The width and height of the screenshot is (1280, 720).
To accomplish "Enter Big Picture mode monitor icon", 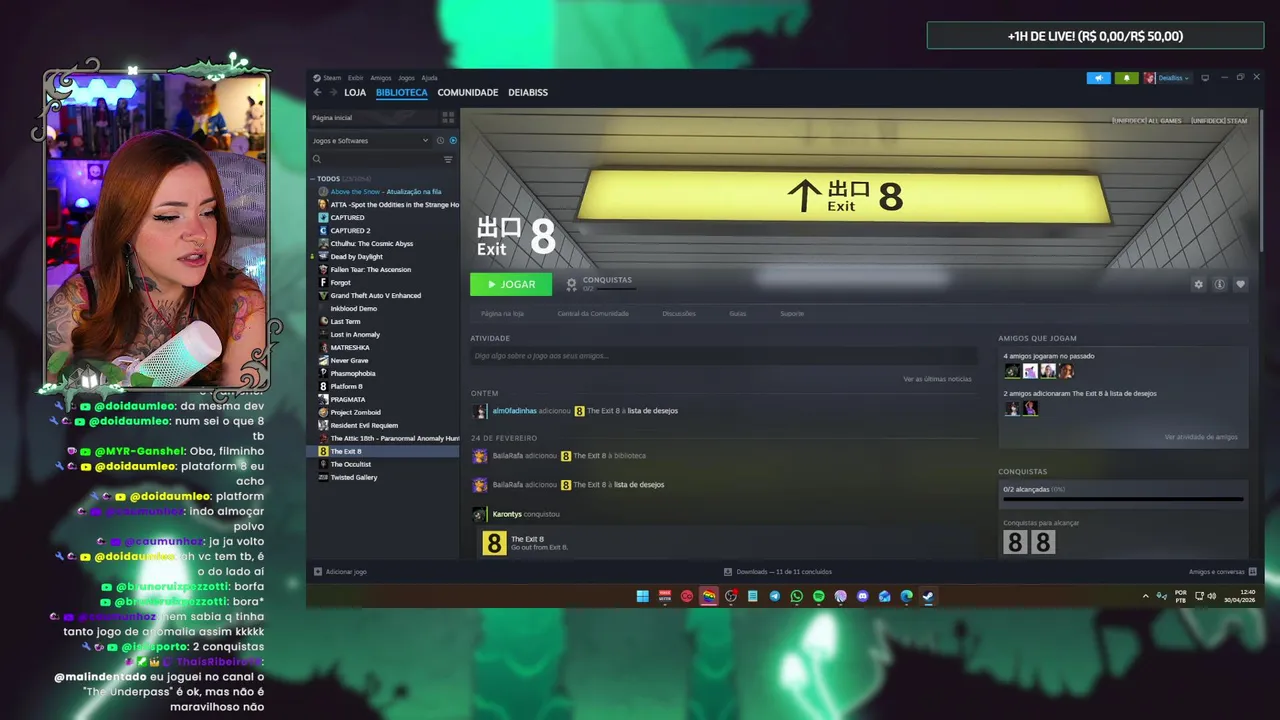I will tap(1205, 78).
